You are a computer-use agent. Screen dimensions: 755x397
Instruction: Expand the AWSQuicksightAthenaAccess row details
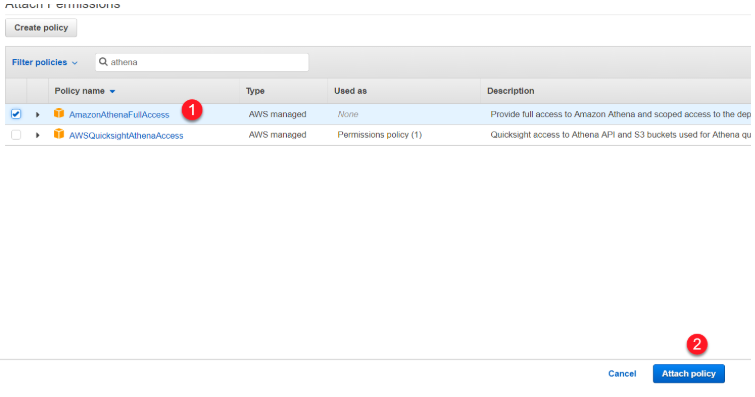click(x=37, y=135)
